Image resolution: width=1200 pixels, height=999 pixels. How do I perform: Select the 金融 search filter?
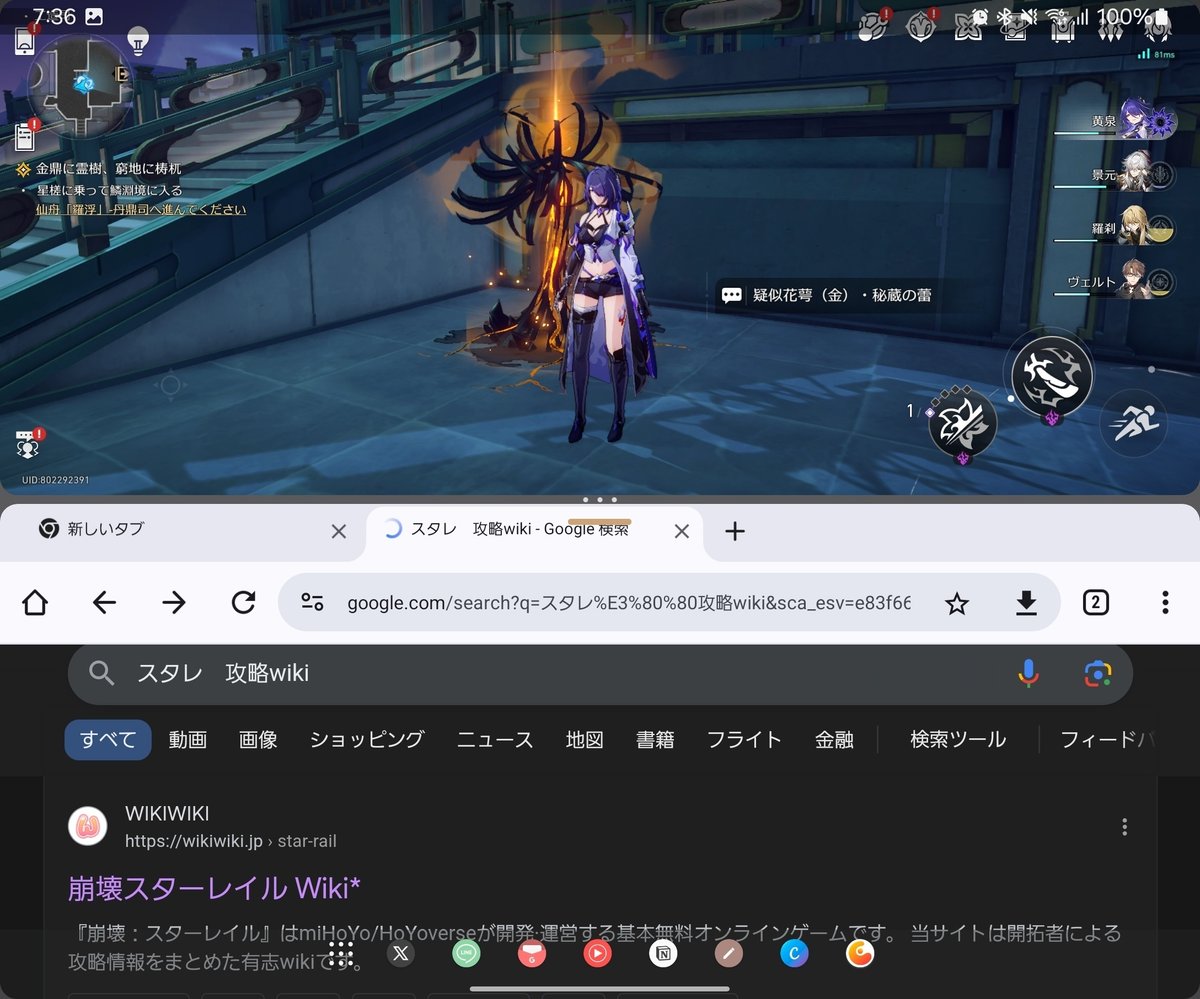[834, 740]
